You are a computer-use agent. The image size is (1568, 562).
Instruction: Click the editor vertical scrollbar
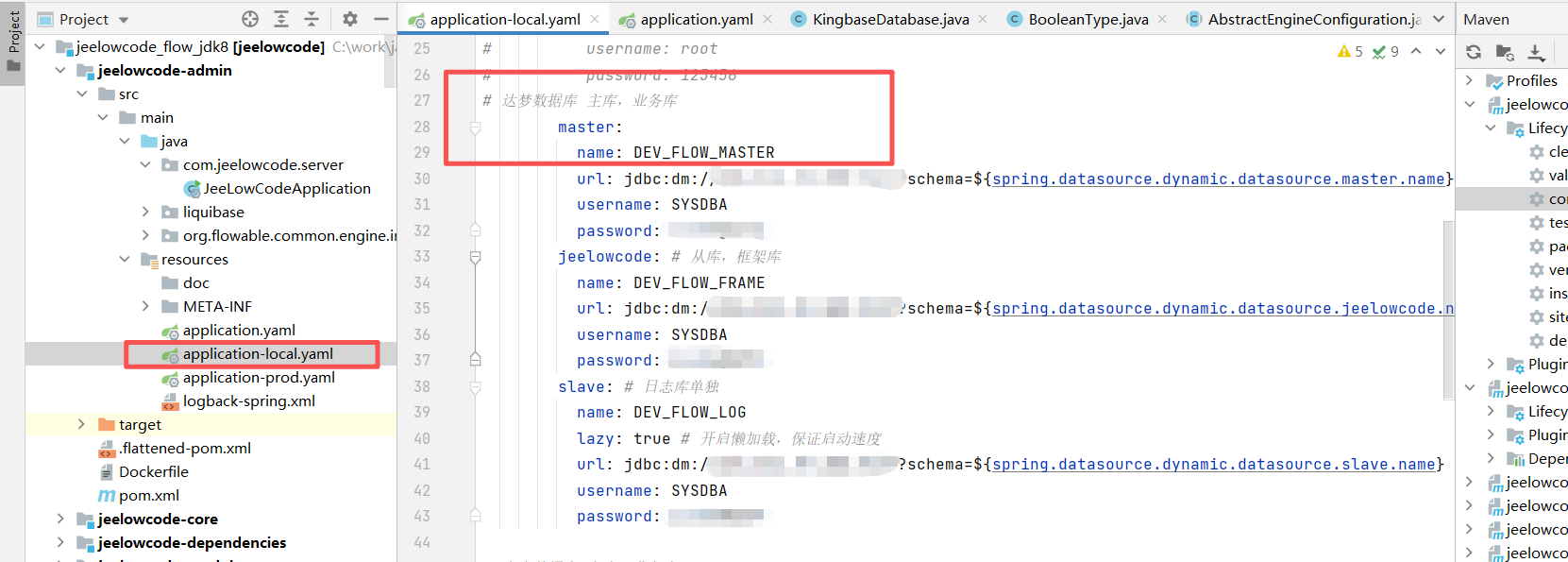tap(1448, 312)
